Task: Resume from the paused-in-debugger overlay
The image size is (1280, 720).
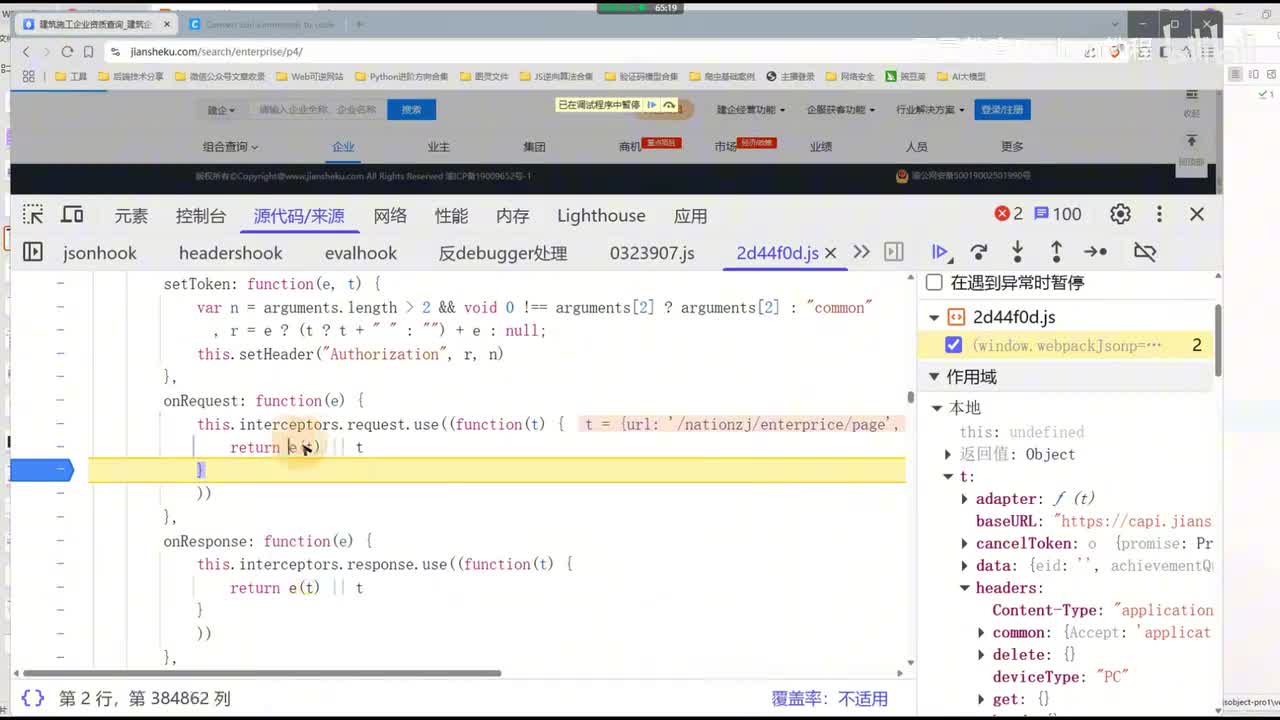Action: click(x=652, y=105)
